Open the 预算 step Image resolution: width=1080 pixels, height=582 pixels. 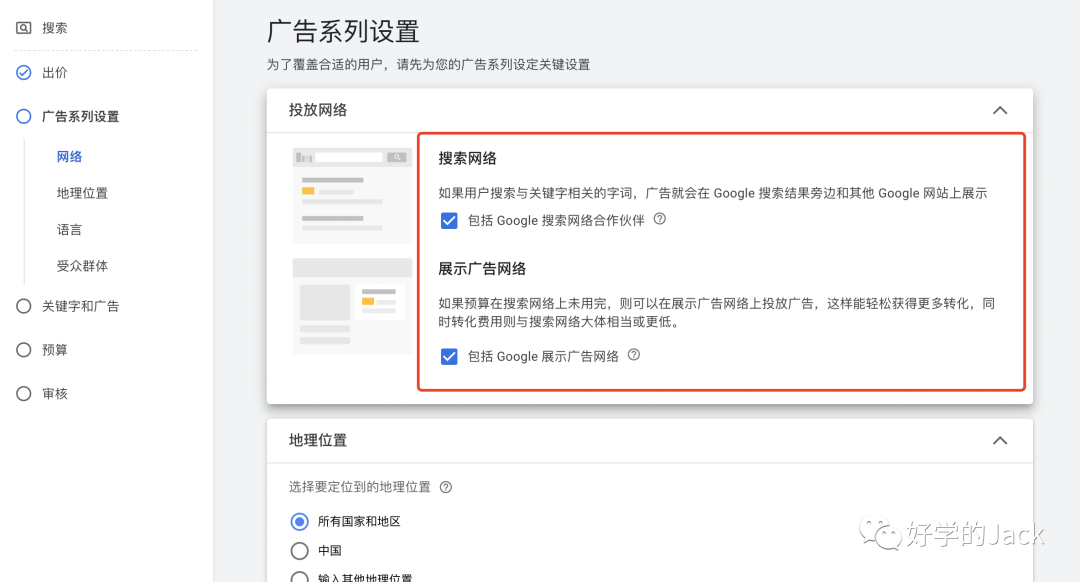[54, 350]
